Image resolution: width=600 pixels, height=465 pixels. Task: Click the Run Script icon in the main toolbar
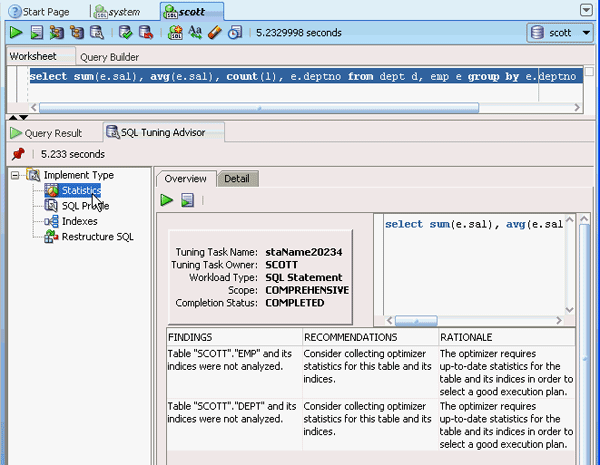coord(37,33)
